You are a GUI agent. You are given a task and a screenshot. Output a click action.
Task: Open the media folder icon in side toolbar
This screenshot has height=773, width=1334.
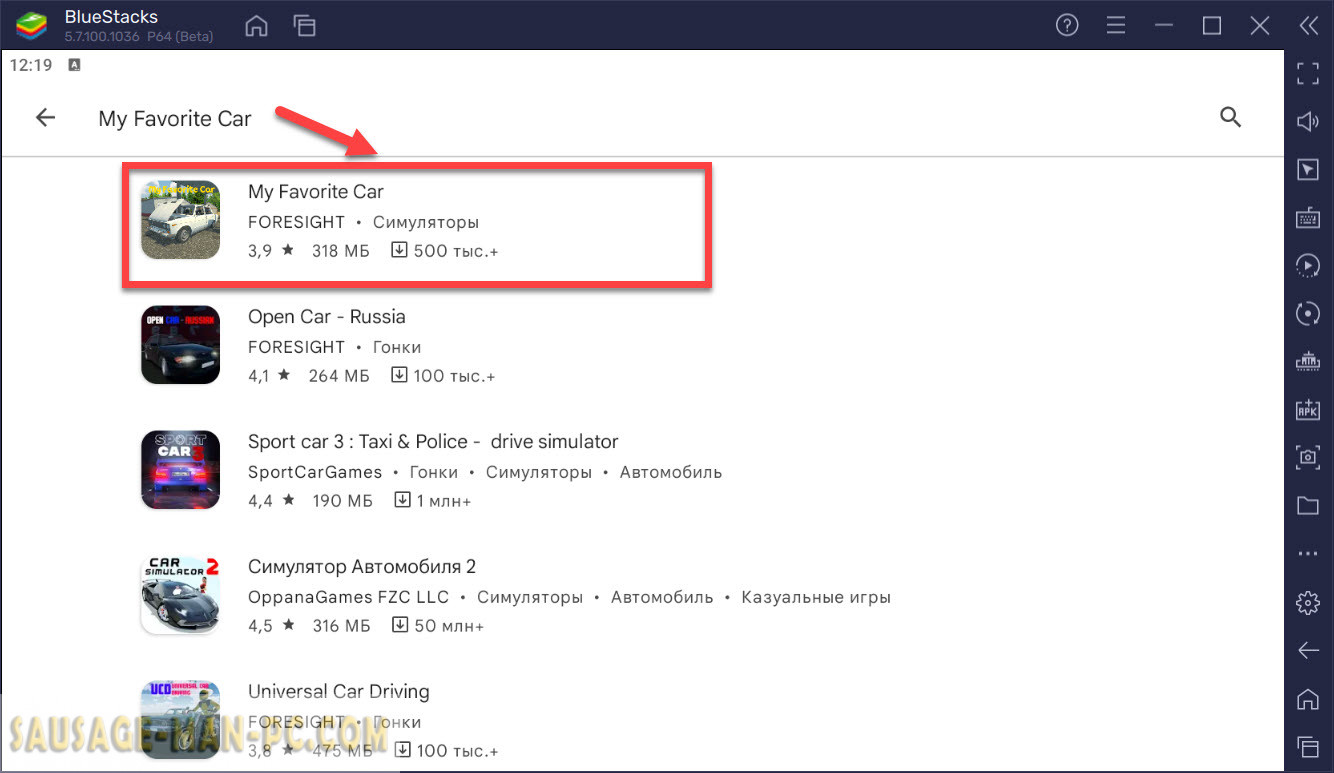(x=1308, y=505)
